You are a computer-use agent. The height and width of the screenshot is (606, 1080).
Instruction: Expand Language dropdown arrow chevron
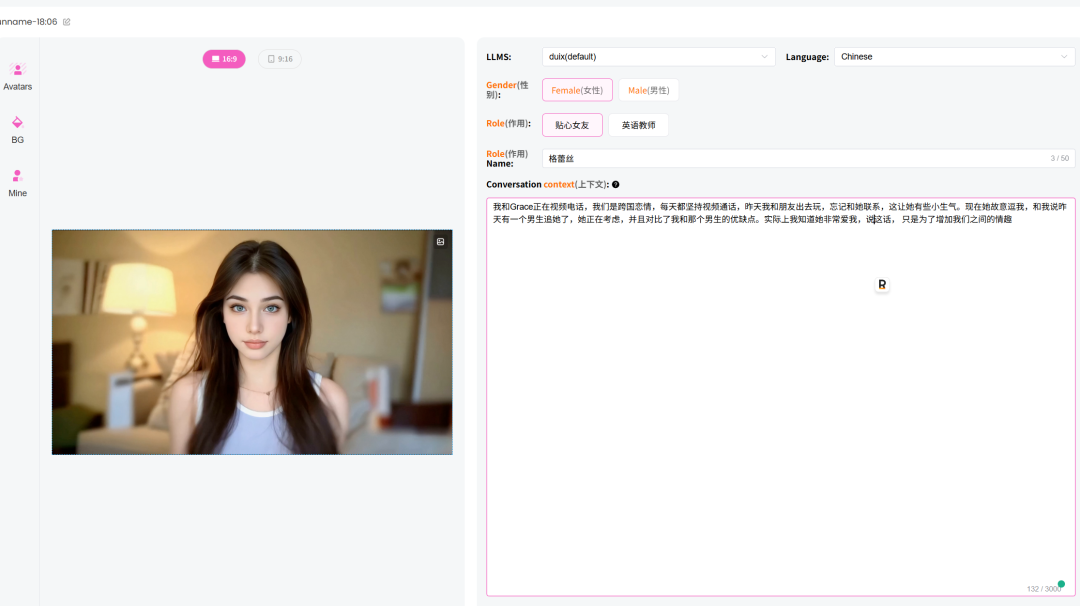point(1064,56)
